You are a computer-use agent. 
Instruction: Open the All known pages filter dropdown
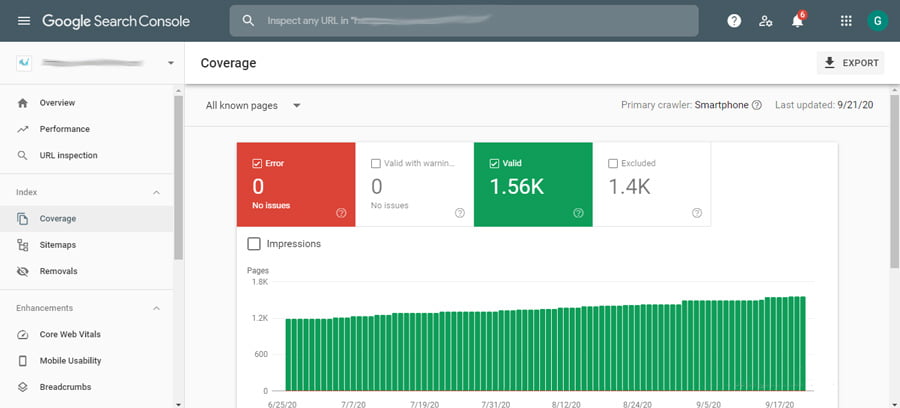point(253,106)
